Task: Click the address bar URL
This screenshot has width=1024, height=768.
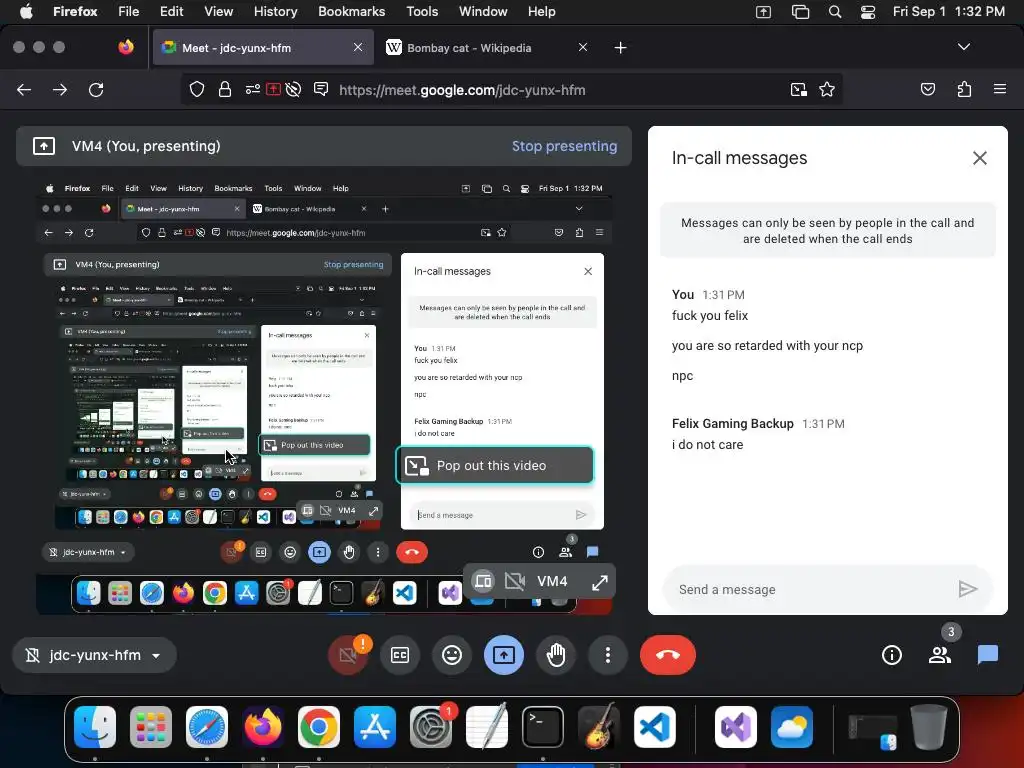Action: coord(462,90)
